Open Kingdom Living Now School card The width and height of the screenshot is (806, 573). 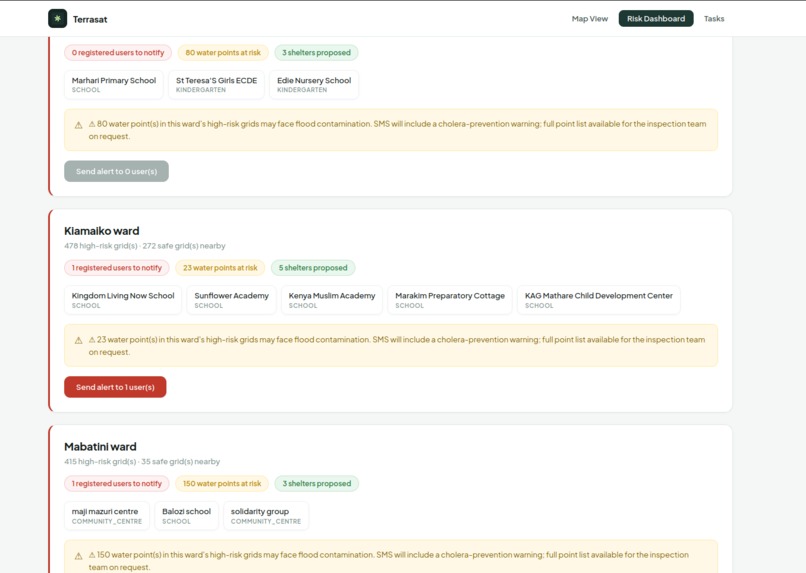(123, 300)
